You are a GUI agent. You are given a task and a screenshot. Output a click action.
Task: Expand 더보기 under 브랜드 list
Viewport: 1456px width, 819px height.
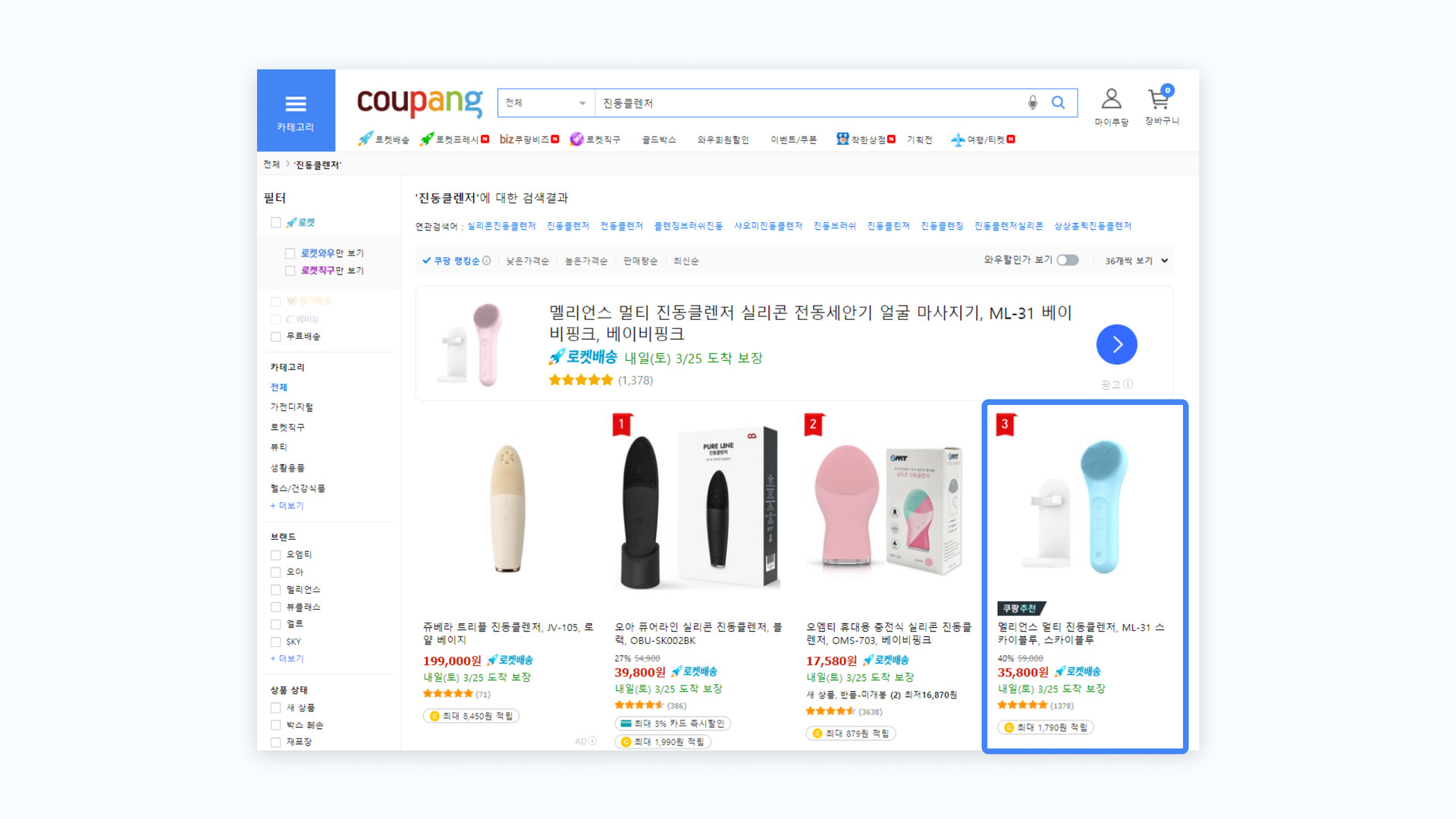(287, 659)
